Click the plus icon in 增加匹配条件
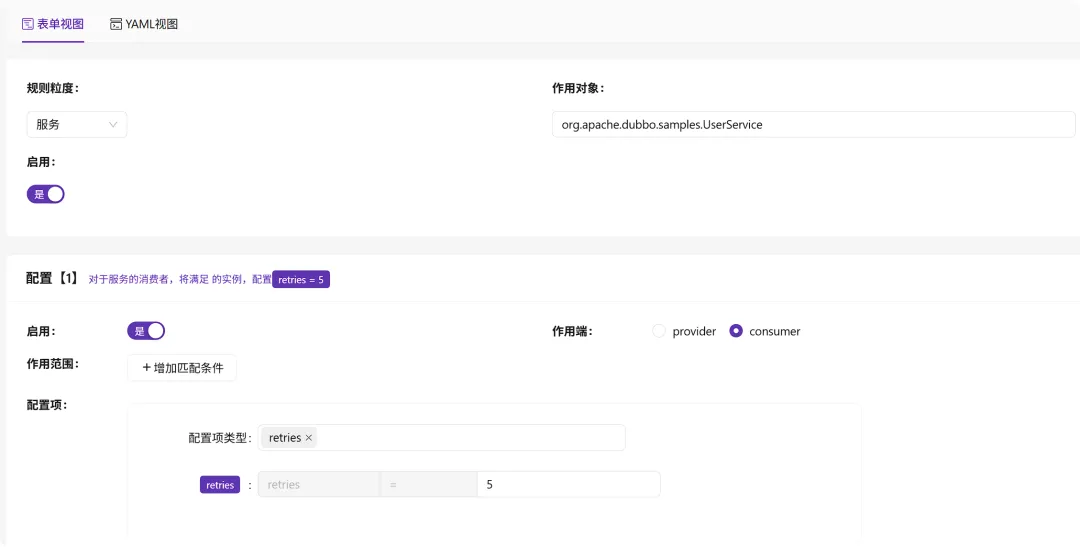Viewport: 1080px width, 547px height. [x=146, y=368]
